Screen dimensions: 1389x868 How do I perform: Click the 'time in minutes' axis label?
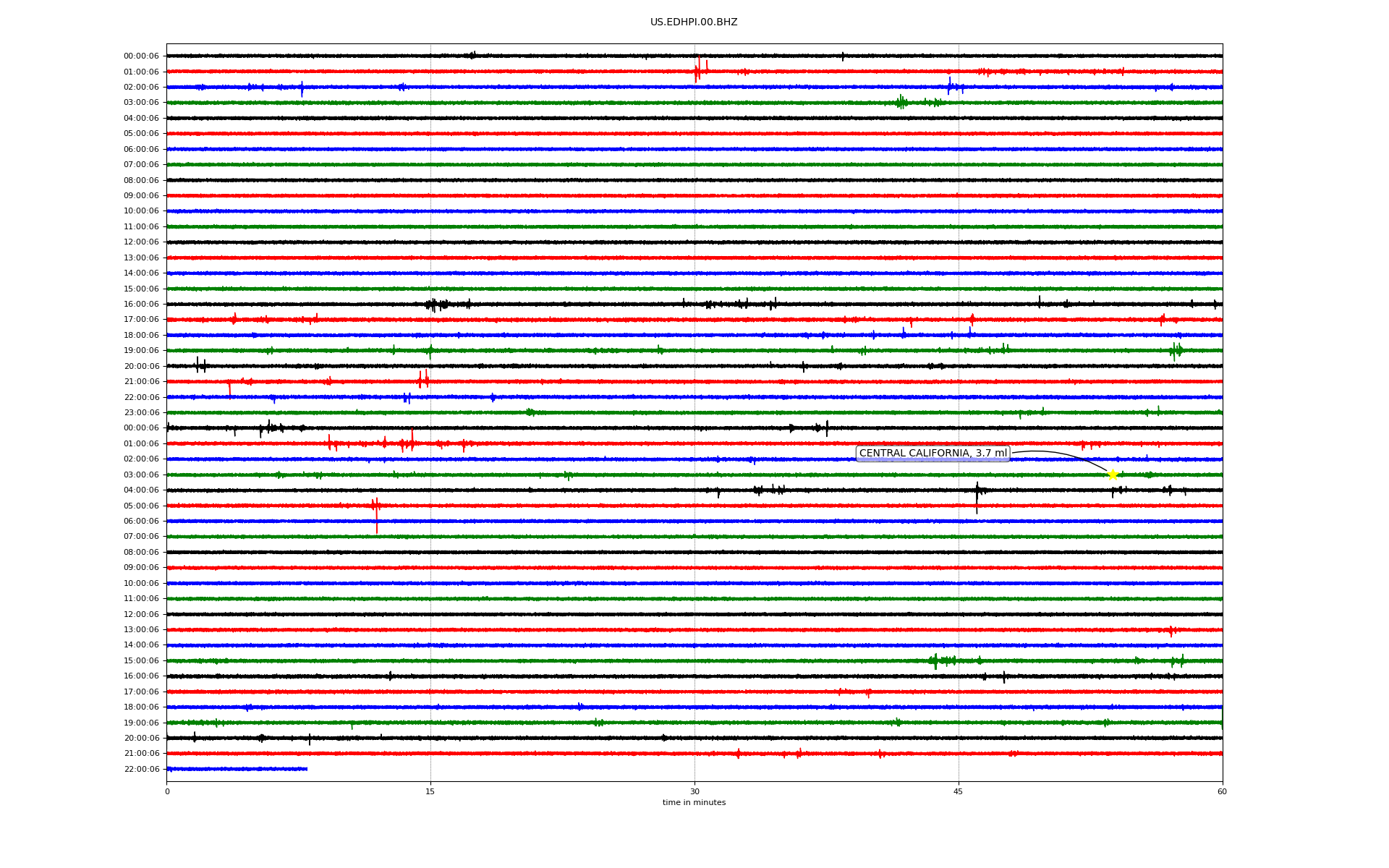pyautogui.click(x=694, y=803)
